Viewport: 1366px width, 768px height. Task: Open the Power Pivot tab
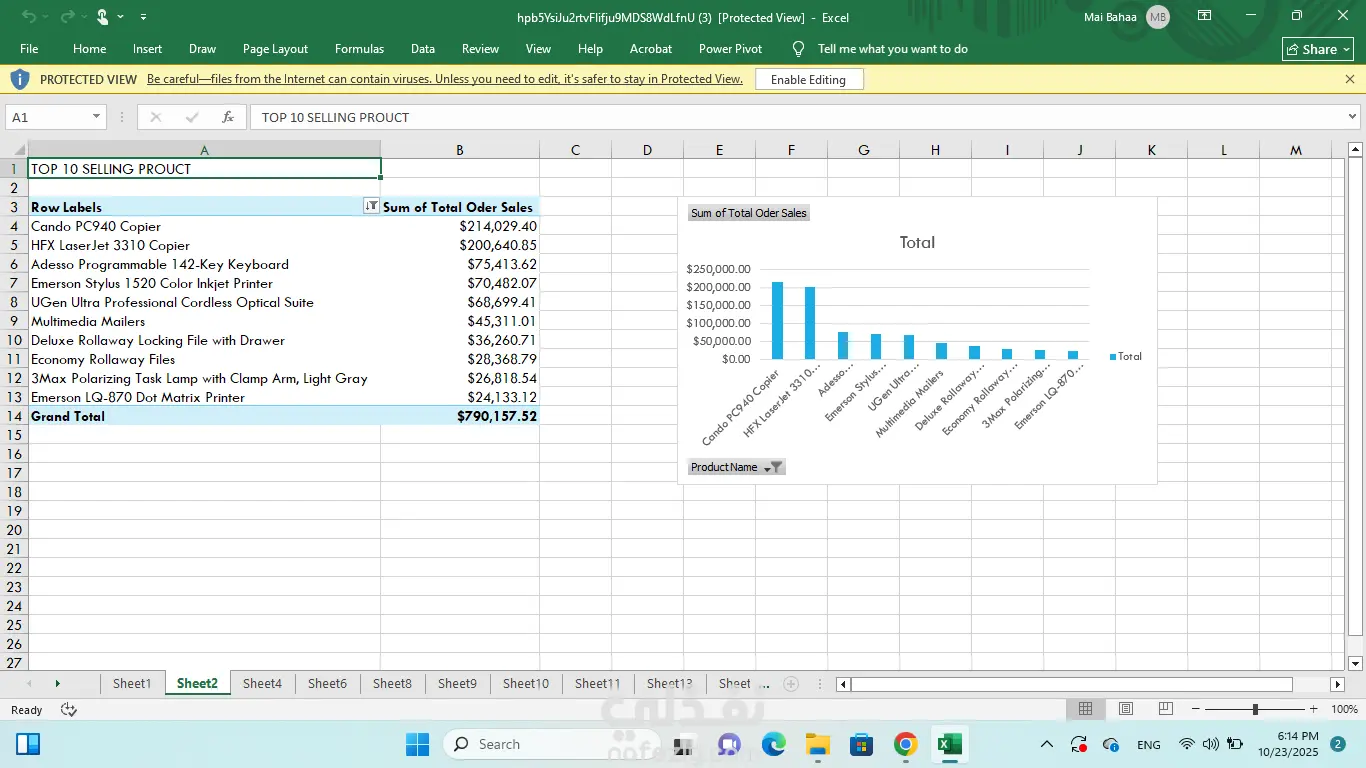tap(730, 49)
